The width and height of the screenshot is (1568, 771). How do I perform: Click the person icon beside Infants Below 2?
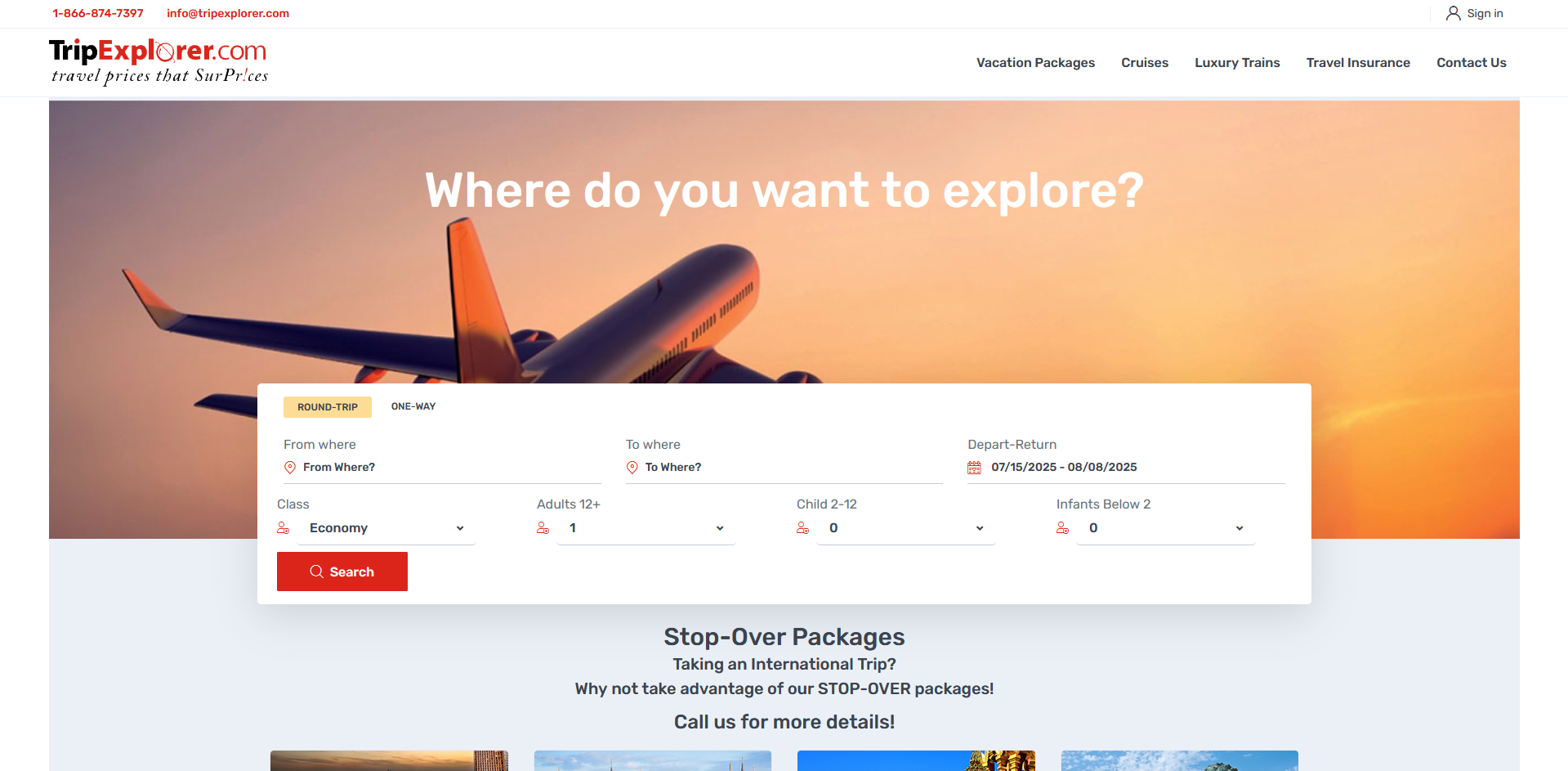coord(1063,528)
